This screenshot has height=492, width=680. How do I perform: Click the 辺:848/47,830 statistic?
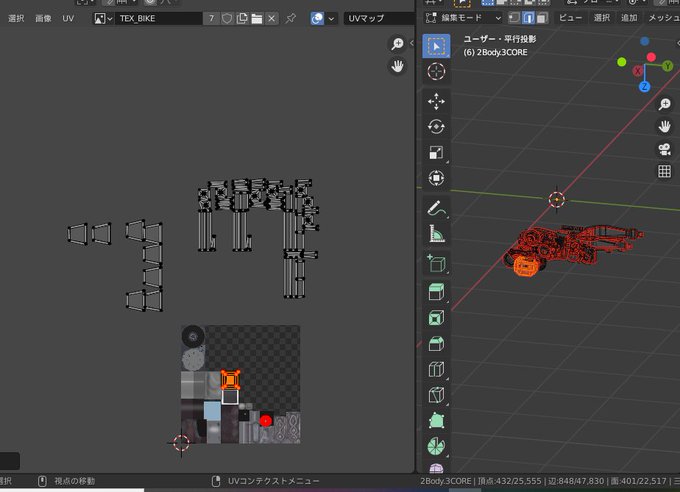point(576,481)
